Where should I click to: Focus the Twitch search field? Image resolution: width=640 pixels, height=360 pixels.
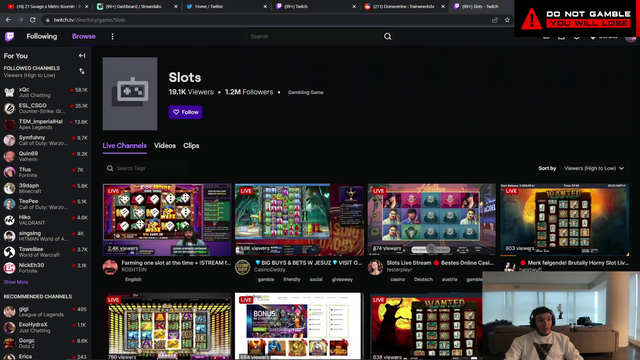pyautogui.click(x=313, y=37)
